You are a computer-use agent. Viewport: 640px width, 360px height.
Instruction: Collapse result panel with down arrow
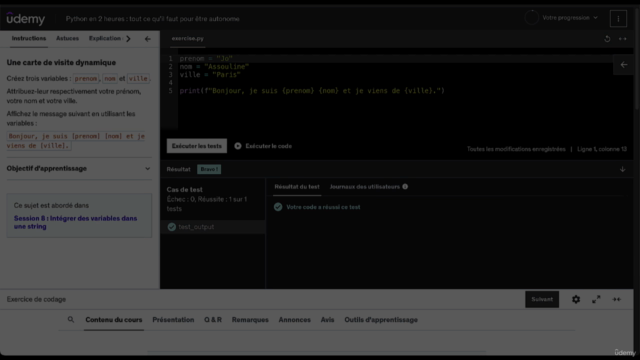pos(622,169)
